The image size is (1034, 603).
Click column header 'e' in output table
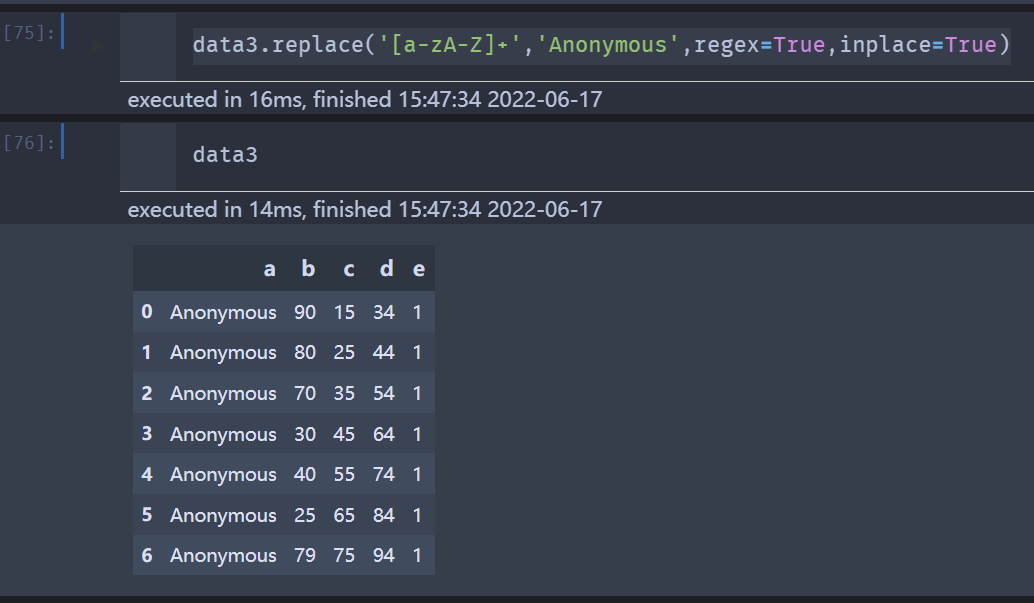point(419,269)
